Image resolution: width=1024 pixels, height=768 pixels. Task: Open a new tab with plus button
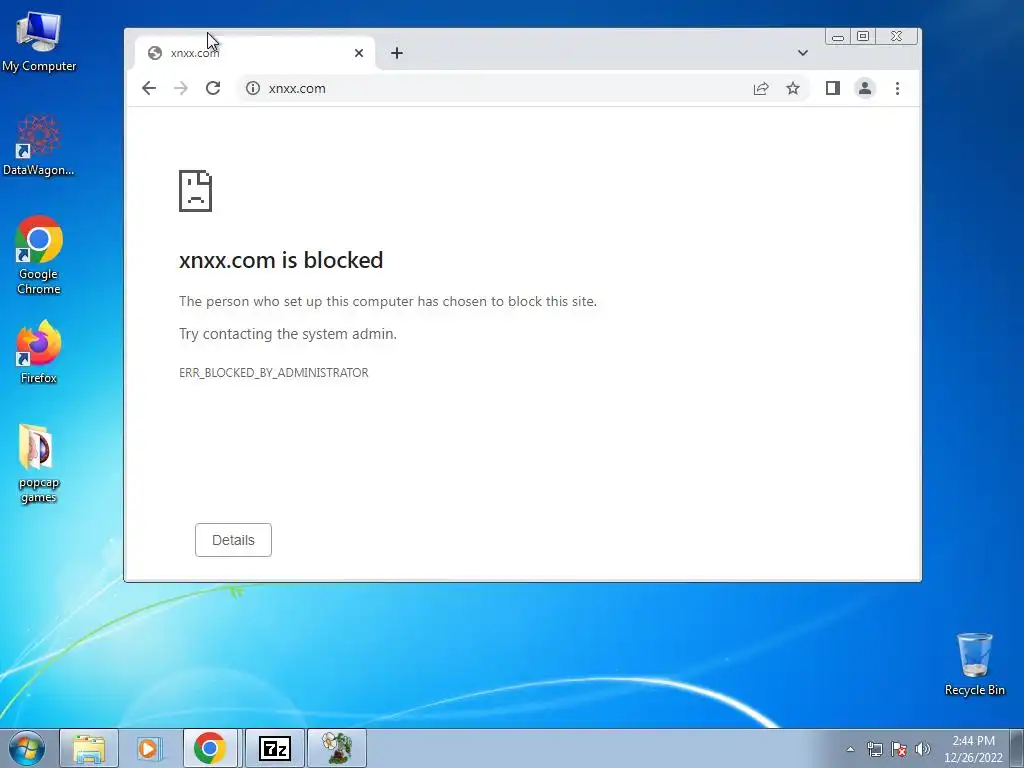(397, 53)
